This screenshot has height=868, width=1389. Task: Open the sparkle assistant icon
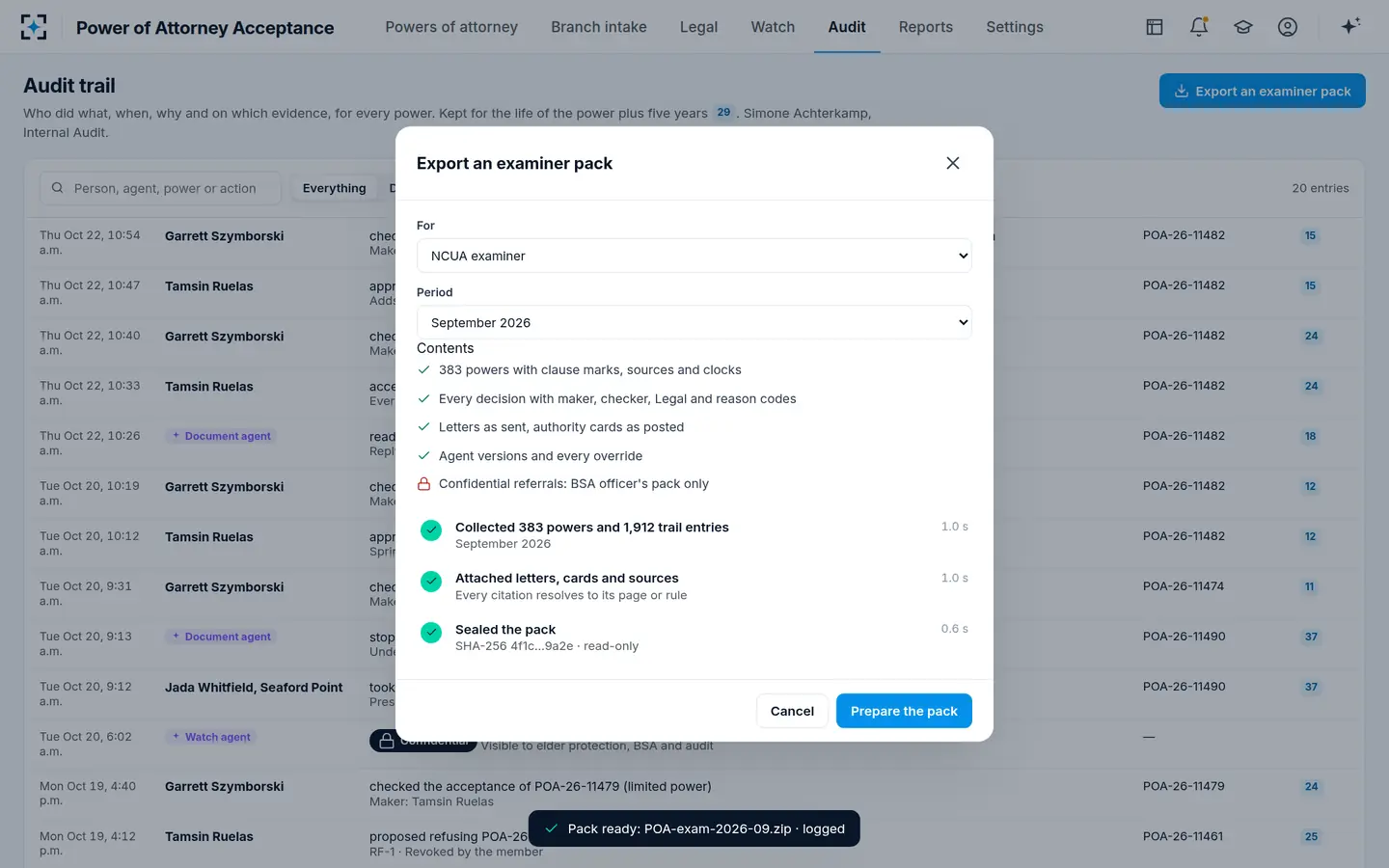point(1350,26)
